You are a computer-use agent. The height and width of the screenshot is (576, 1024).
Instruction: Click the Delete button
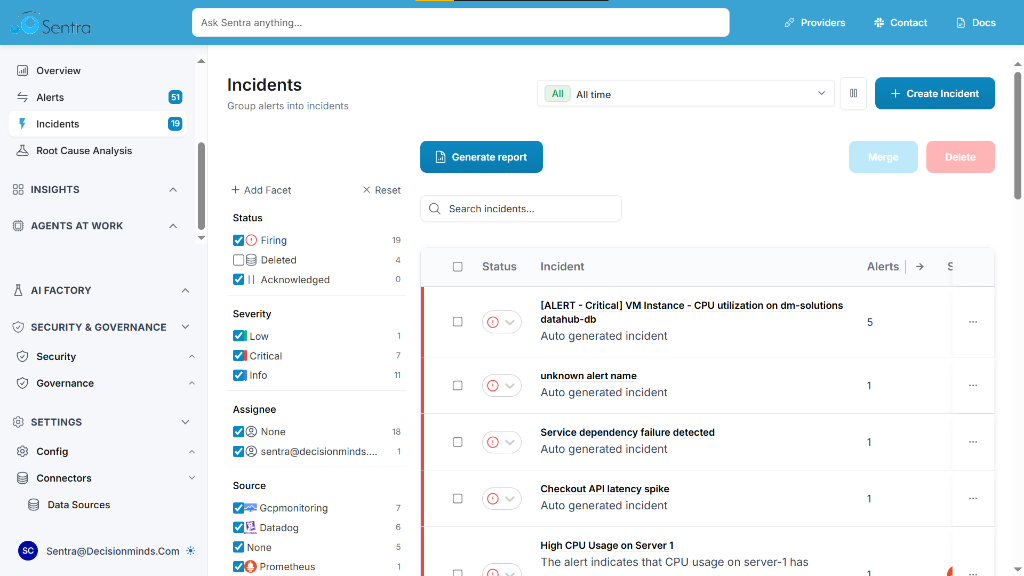[960, 157]
